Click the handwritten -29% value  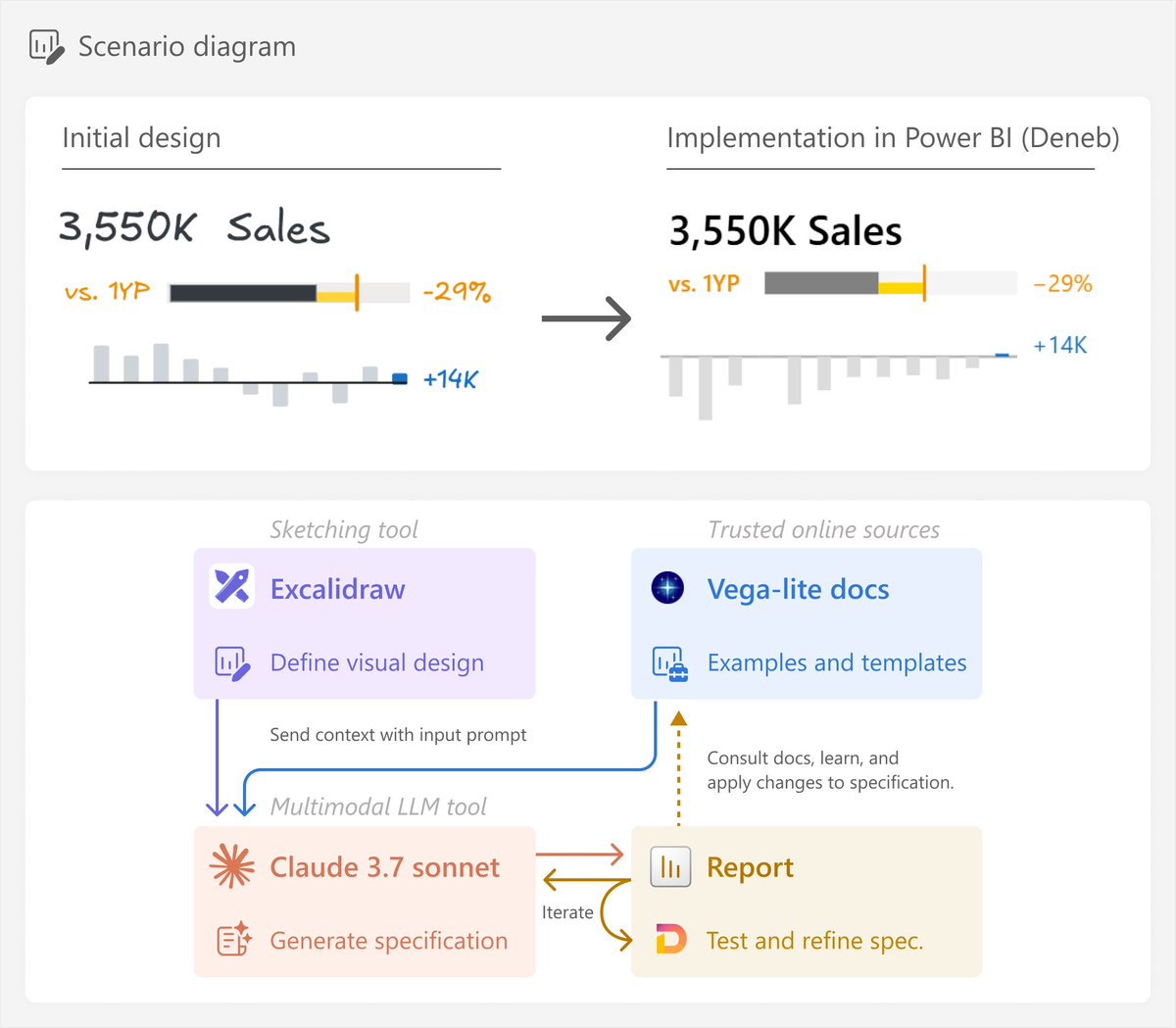tap(457, 292)
